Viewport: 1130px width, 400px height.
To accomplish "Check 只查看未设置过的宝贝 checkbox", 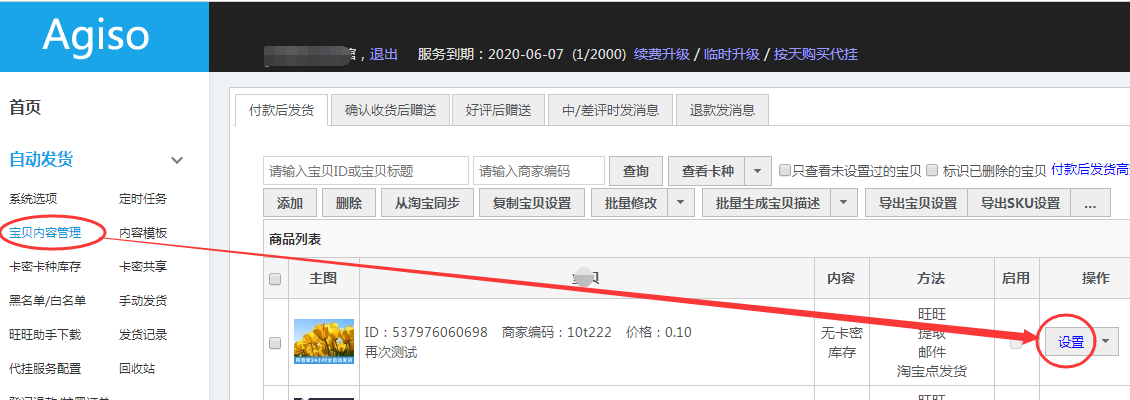I will click(x=786, y=171).
